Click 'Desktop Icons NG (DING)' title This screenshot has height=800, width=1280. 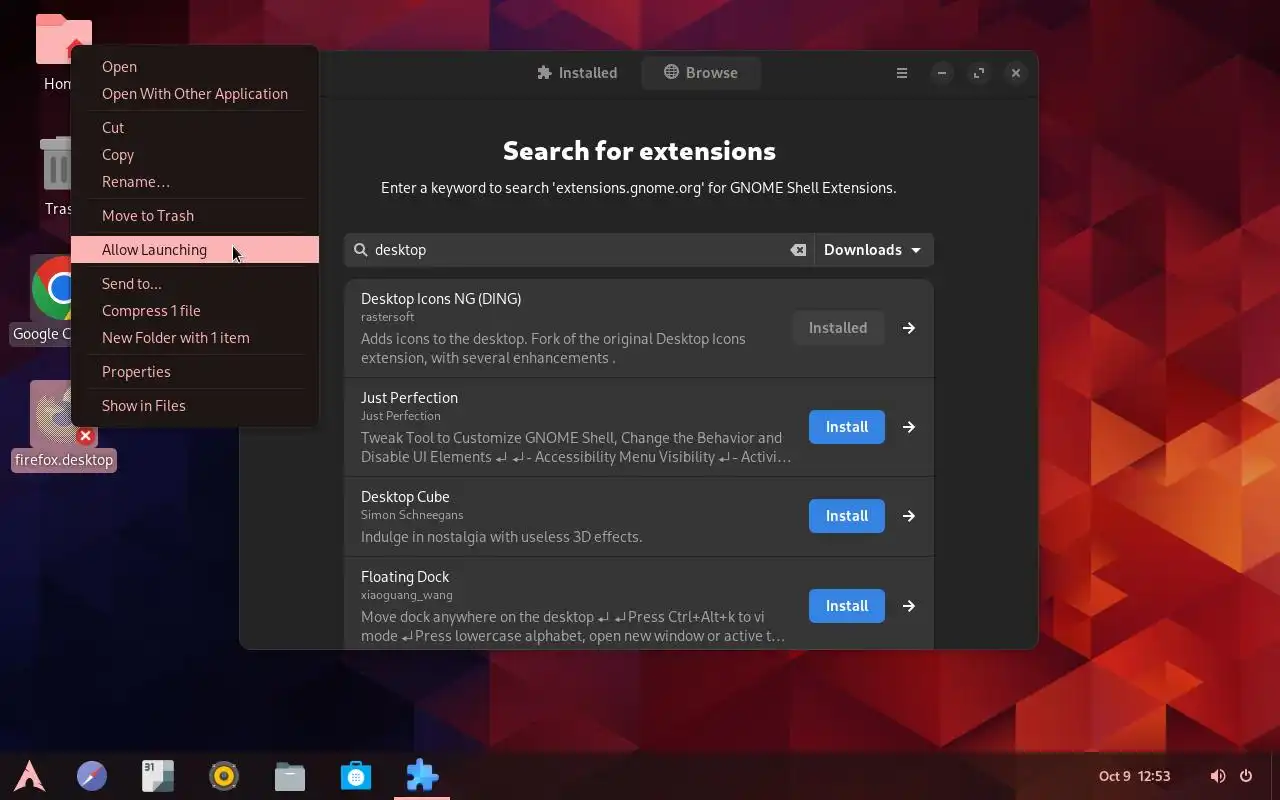point(441,299)
